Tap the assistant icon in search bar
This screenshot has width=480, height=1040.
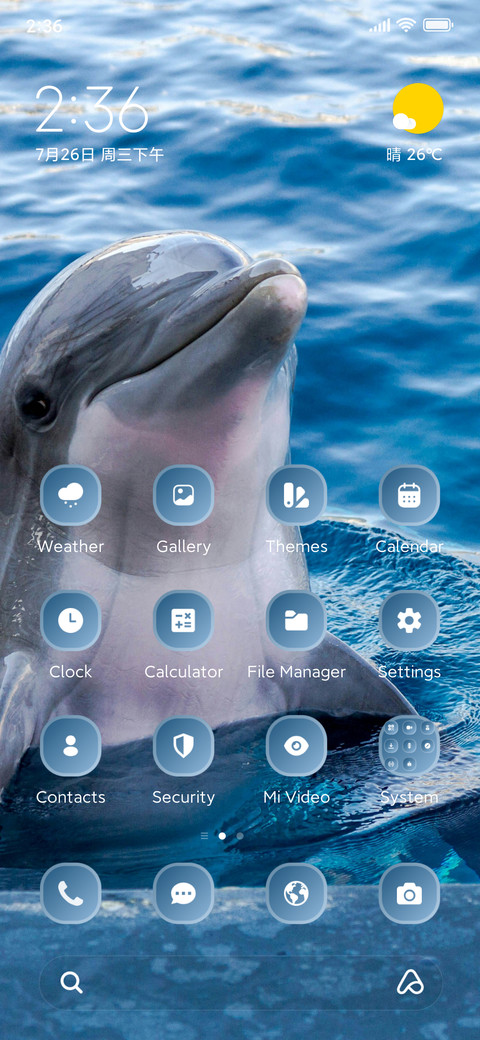click(x=410, y=982)
